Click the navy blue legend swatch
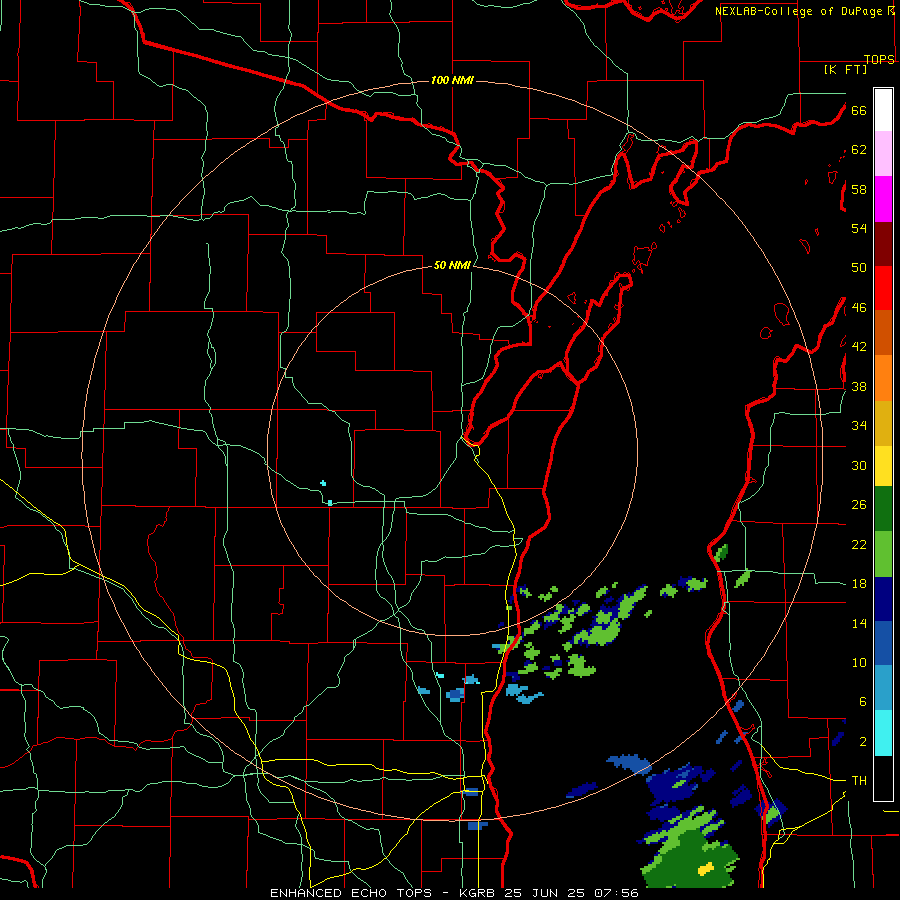The height and width of the screenshot is (900, 900). pyautogui.click(x=883, y=599)
